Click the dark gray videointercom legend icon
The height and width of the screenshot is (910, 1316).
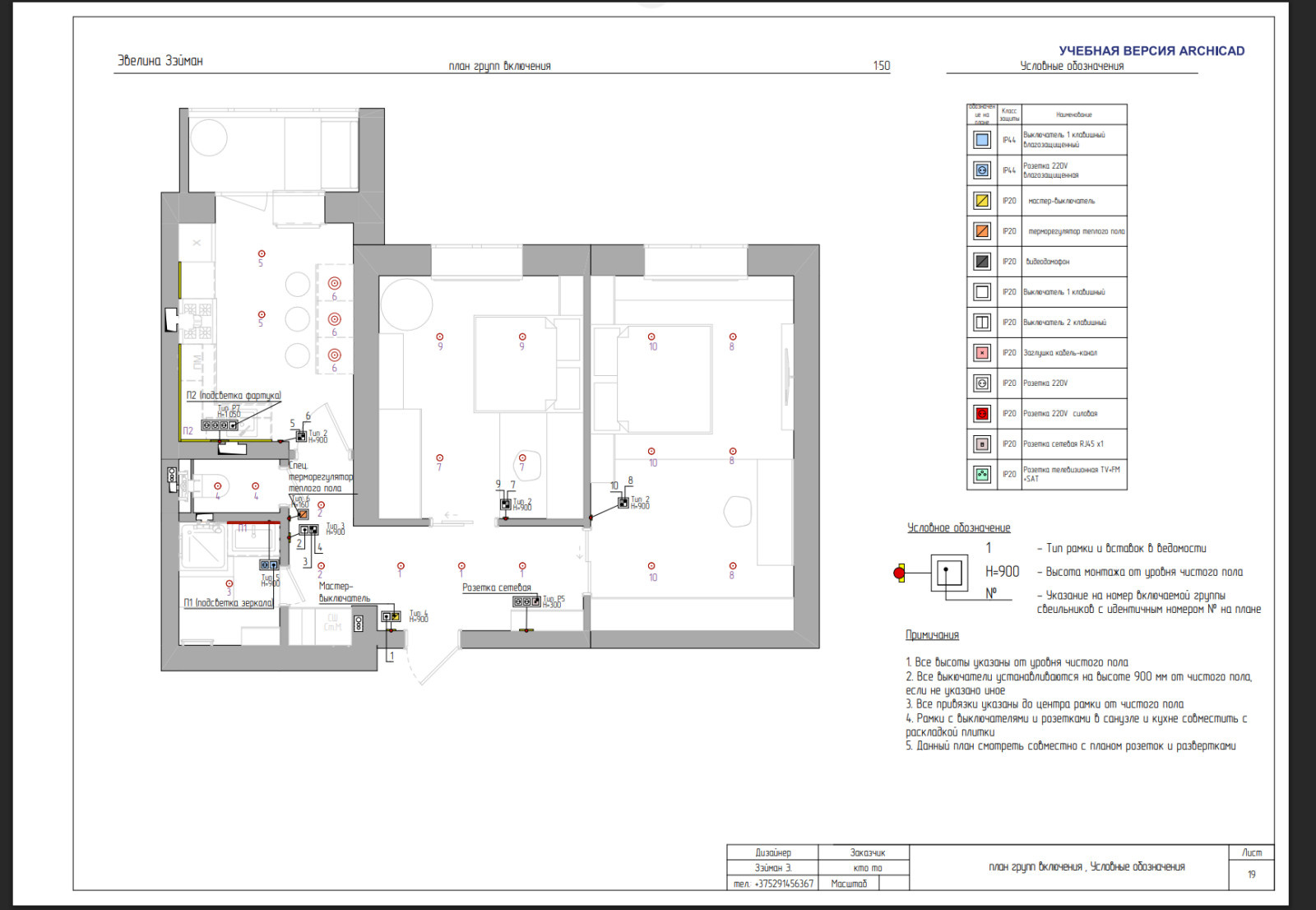pos(981,262)
